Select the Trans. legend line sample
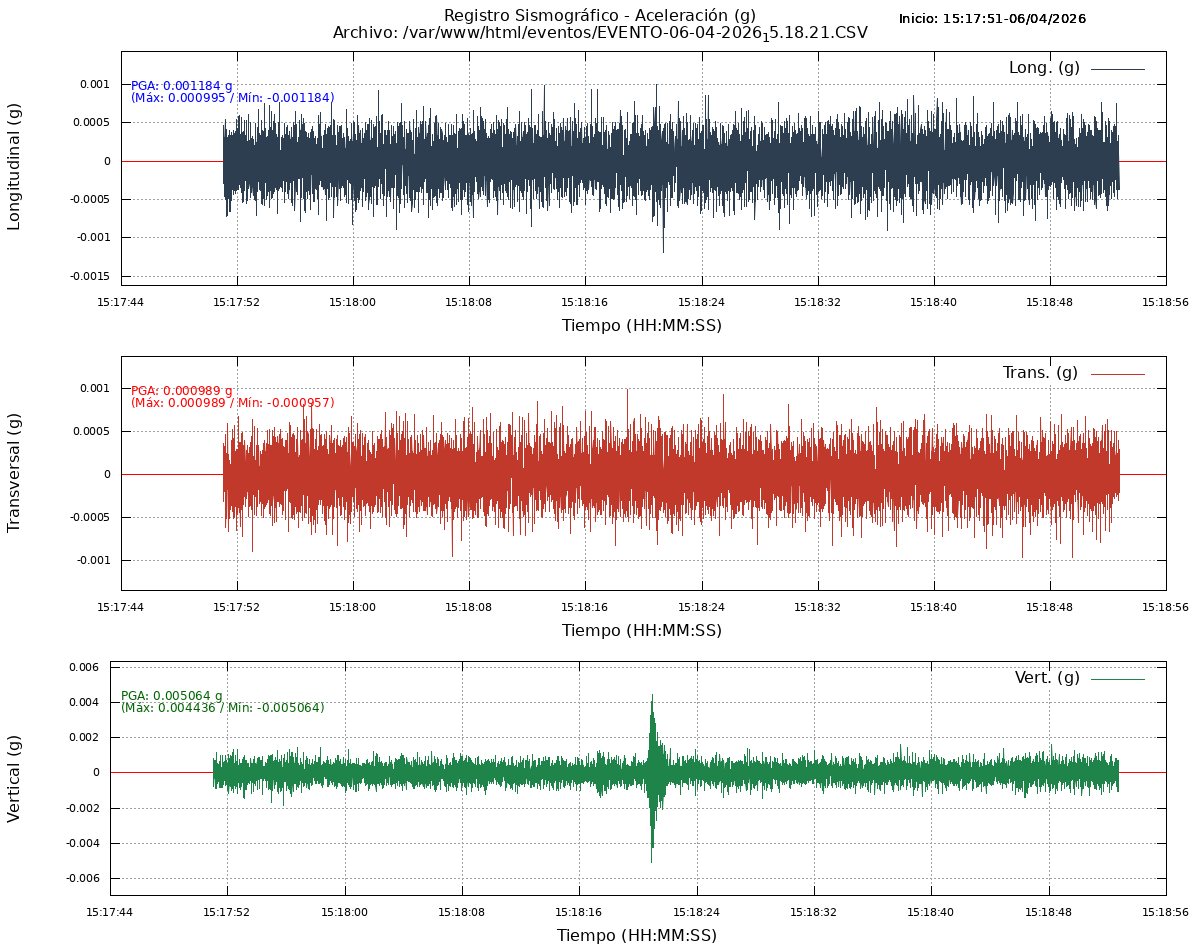The width and height of the screenshot is (1200, 950). coord(1117,374)
